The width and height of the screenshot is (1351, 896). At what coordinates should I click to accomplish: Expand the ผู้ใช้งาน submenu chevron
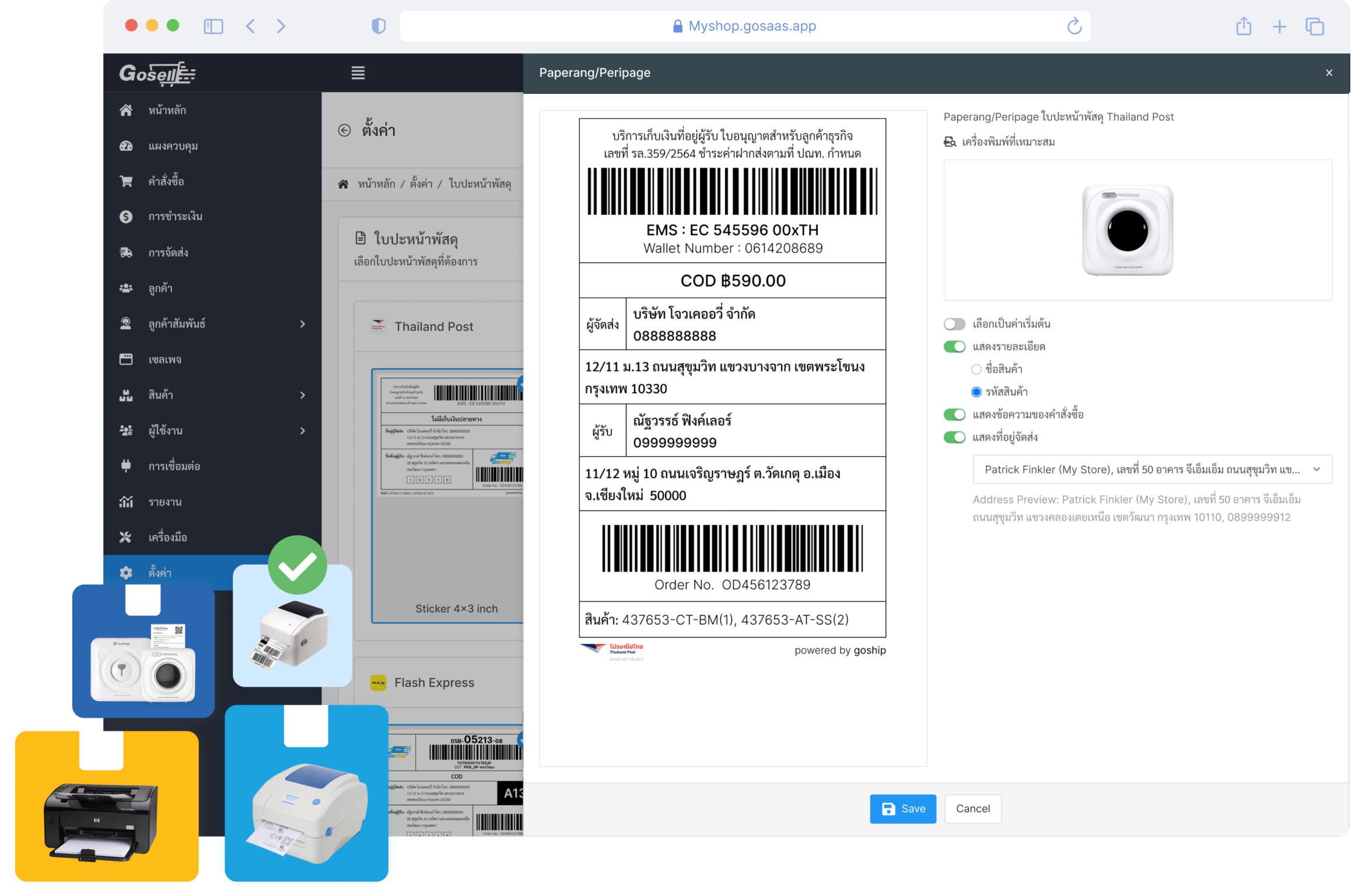[x=303, y=430]
